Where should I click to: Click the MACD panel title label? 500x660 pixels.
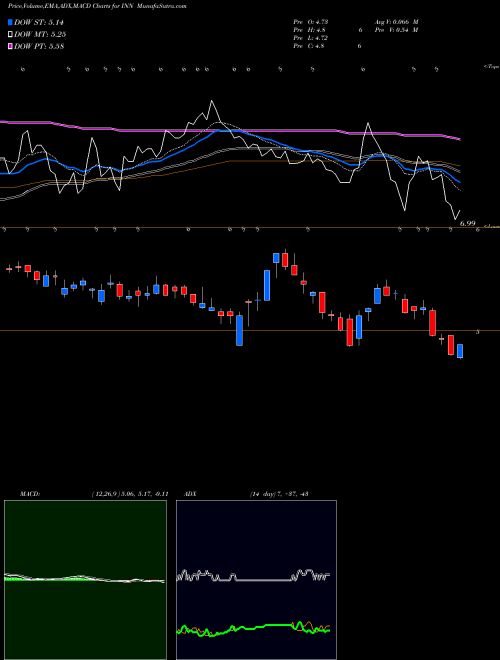(x=30, y=494)
